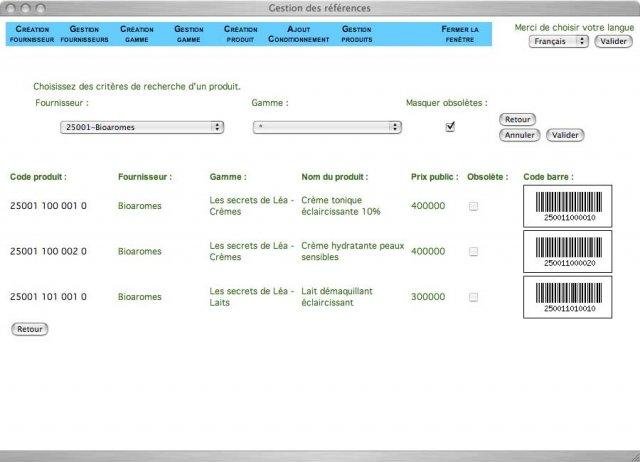The width and height of the screenshot is (640, 462).
Task: Choose Gestion produits in the menu bar
Action: (x=357, y=34)
